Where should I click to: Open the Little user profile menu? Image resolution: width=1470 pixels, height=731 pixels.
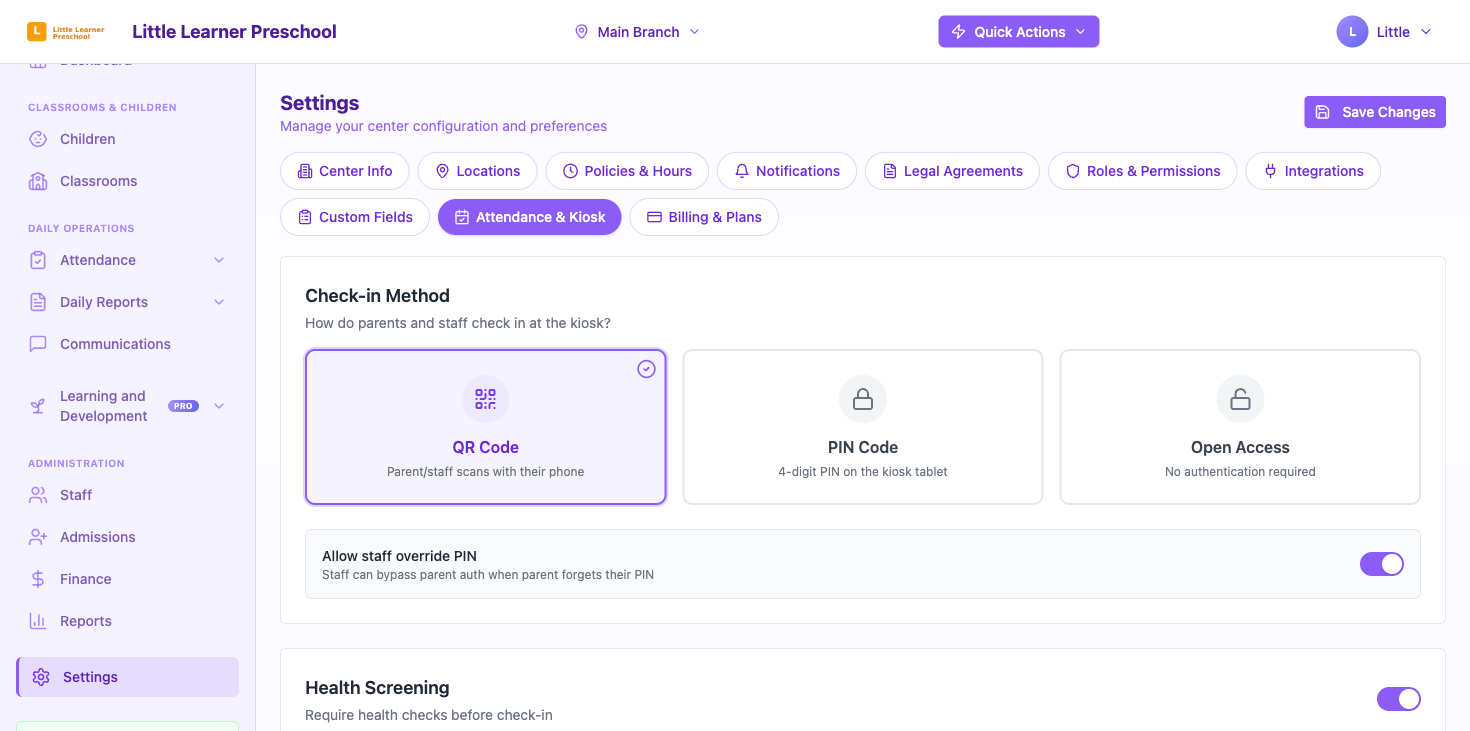1385,32
